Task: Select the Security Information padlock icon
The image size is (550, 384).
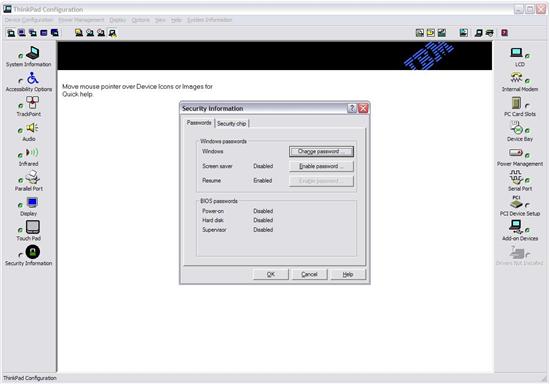Action: (33, 252)
